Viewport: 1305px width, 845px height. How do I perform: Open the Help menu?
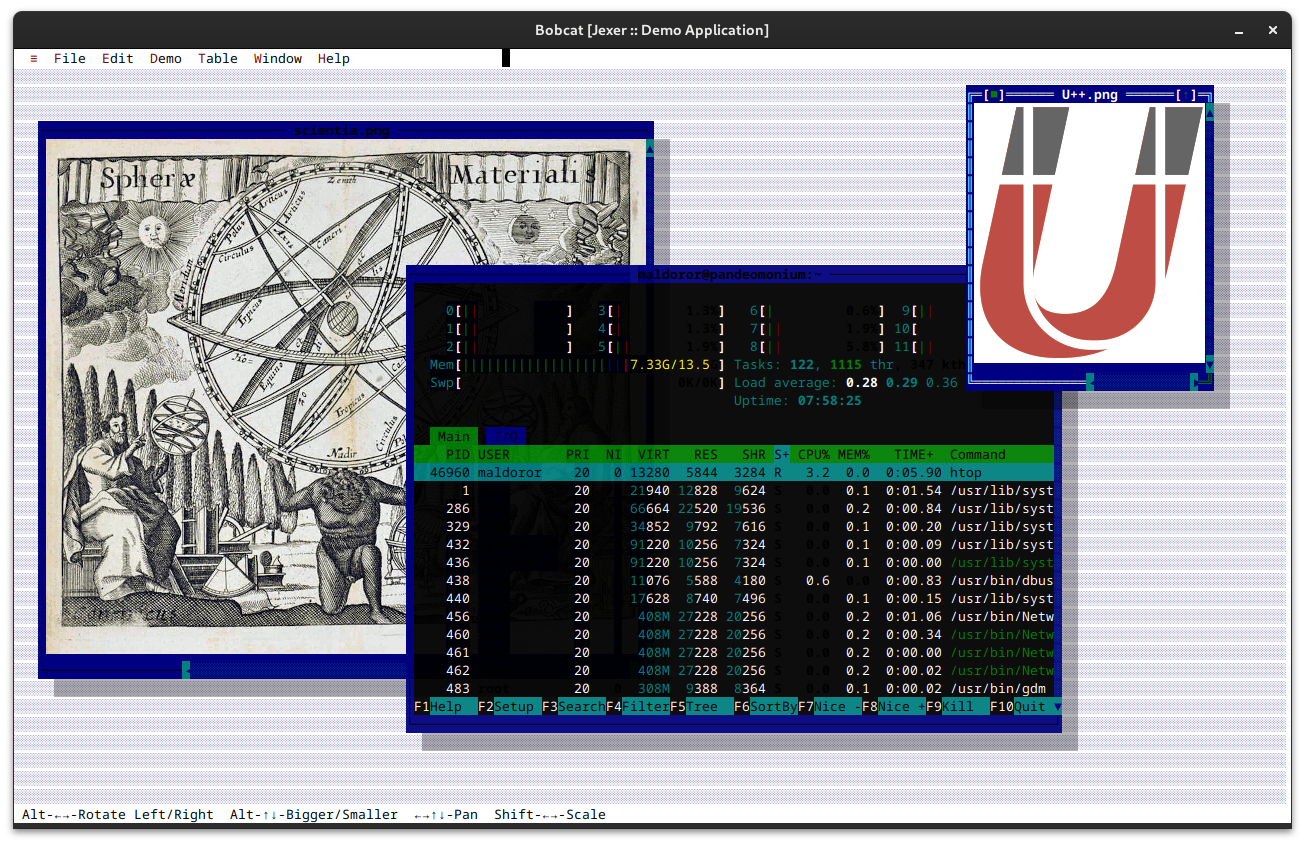click(x=334, y=59)
